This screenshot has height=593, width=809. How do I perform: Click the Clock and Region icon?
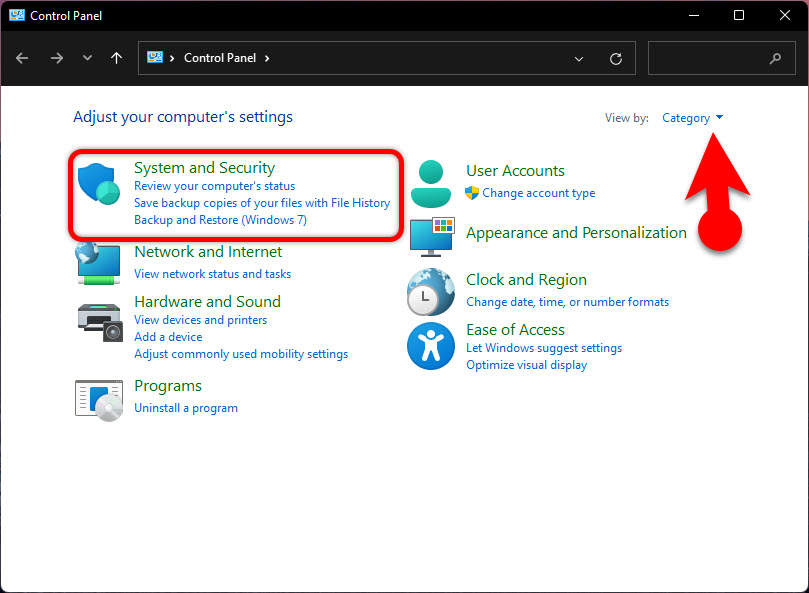(431, 292)
